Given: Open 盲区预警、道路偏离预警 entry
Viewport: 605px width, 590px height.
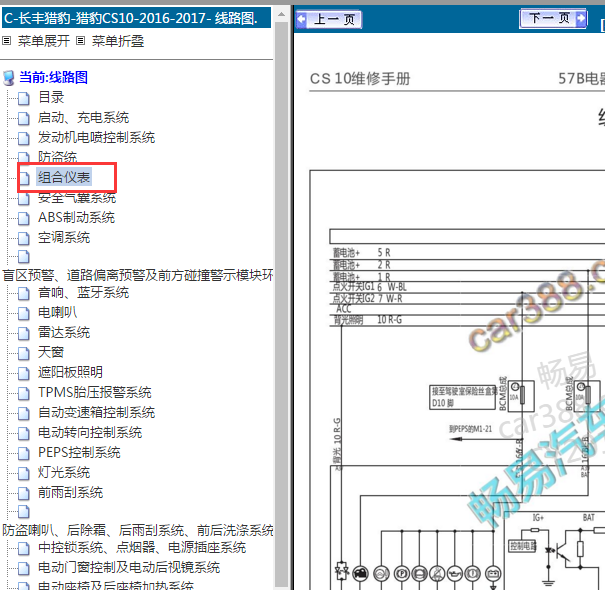Looking at the screenshot, I should pyautogui.click(x=138, y=275).
